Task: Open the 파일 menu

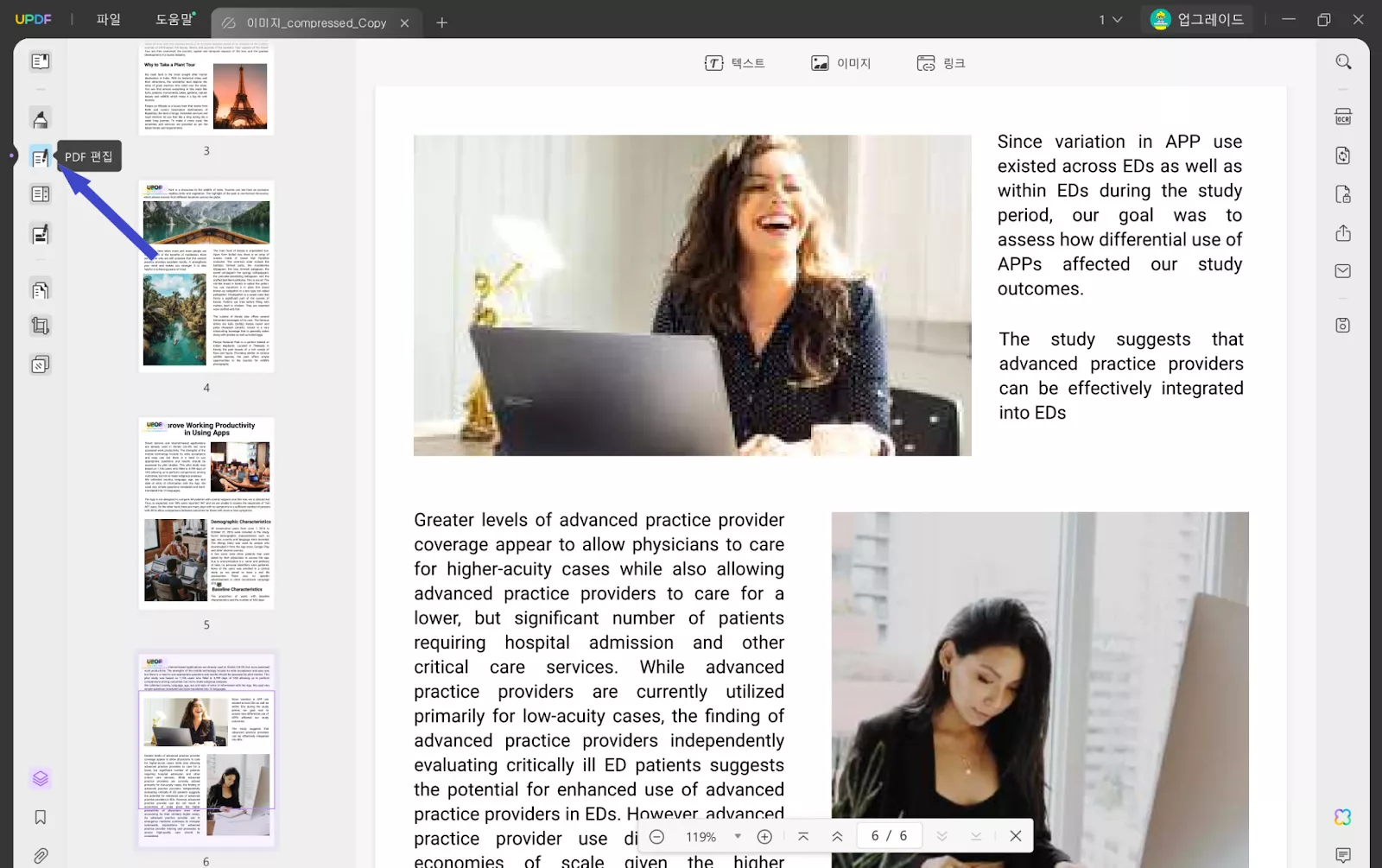Action: 109,19
